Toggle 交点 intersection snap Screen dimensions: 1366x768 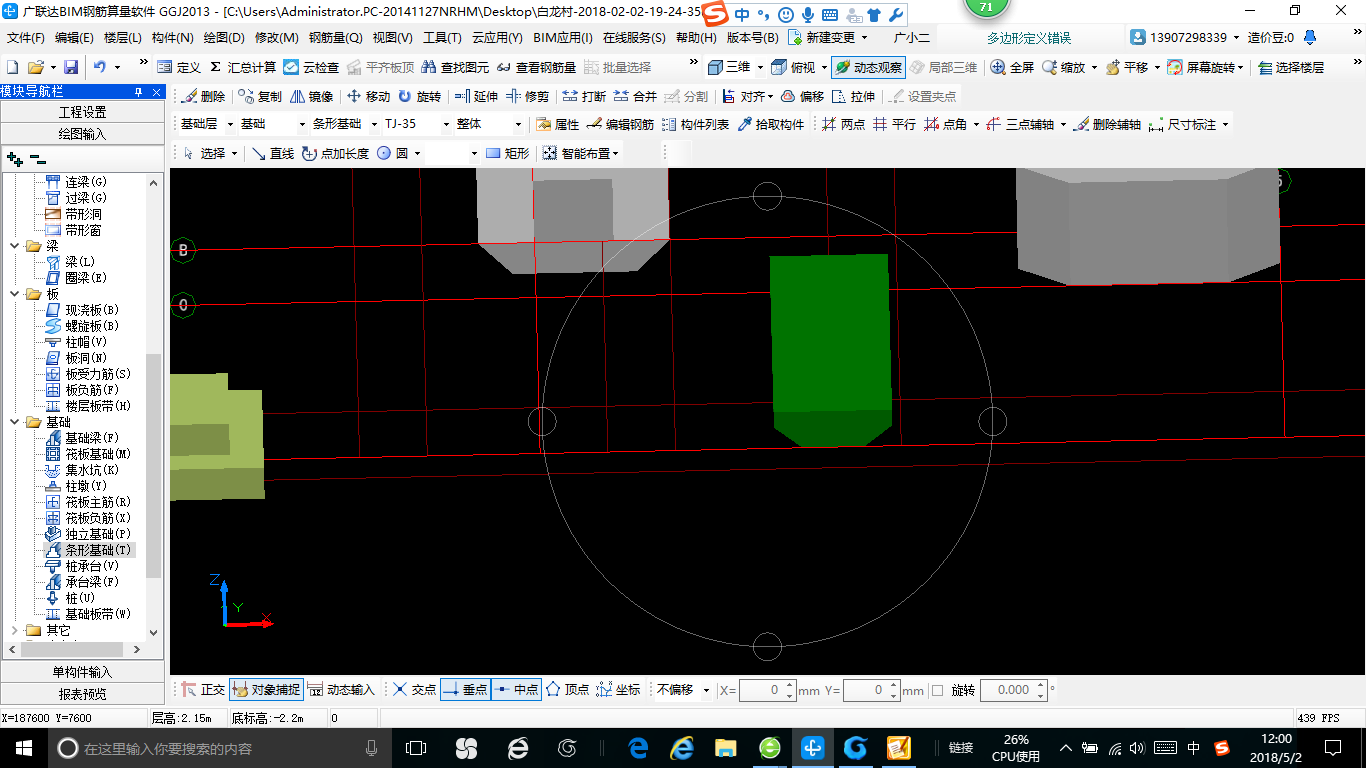pyautogui.click(x=414, y=690)
